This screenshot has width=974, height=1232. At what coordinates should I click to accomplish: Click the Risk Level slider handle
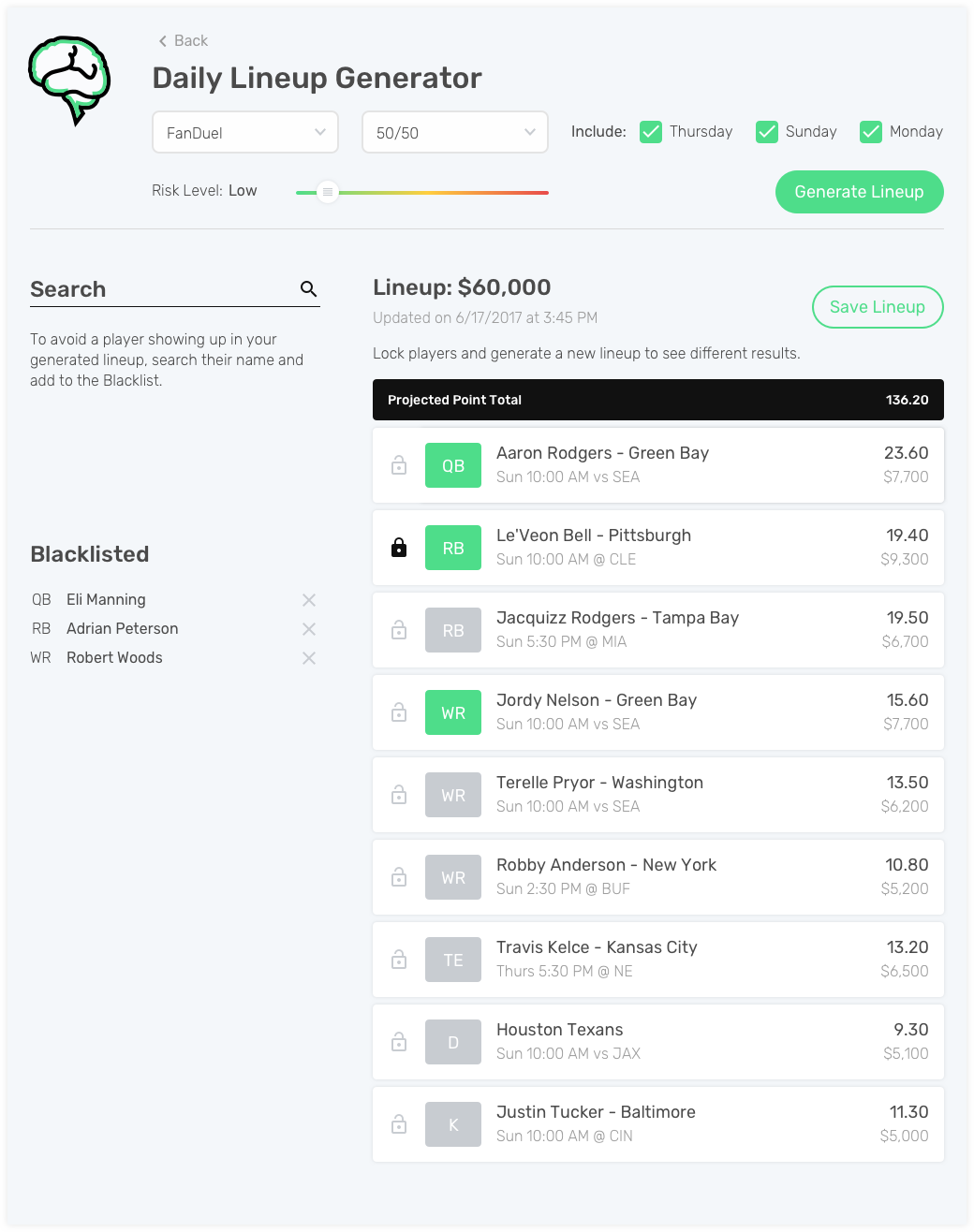click(328, 192)
